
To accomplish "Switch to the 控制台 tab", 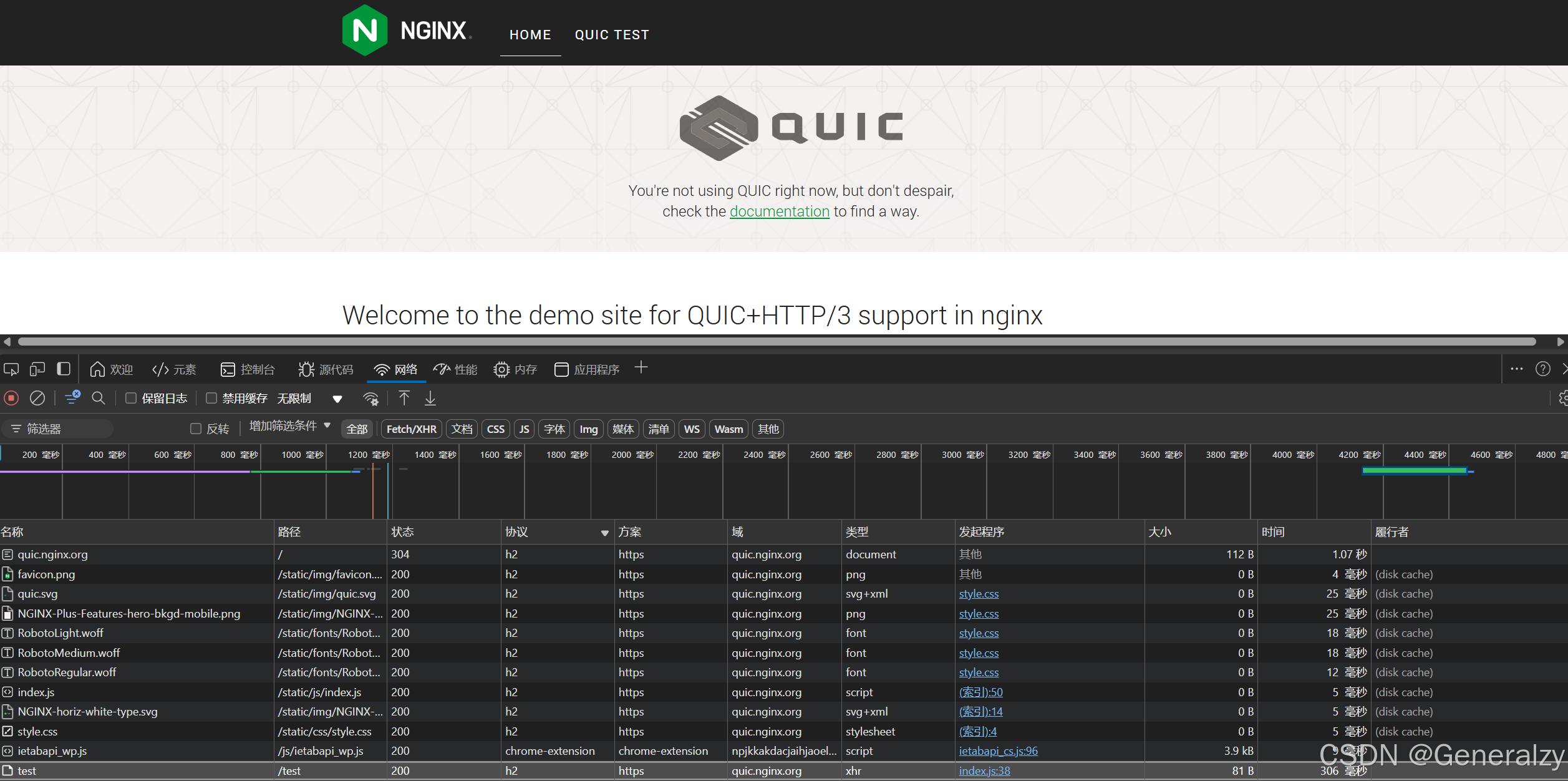I will click(x=248, y=369).
